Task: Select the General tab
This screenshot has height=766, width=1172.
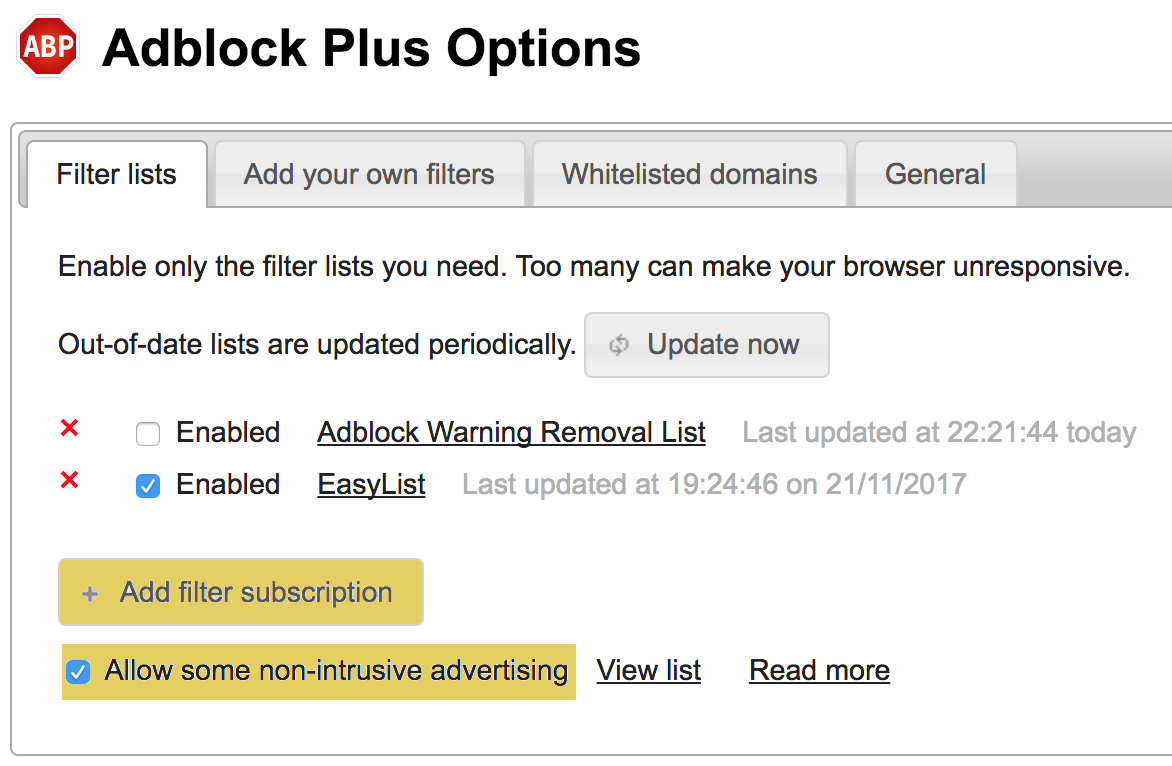Action: click(935, 174)
